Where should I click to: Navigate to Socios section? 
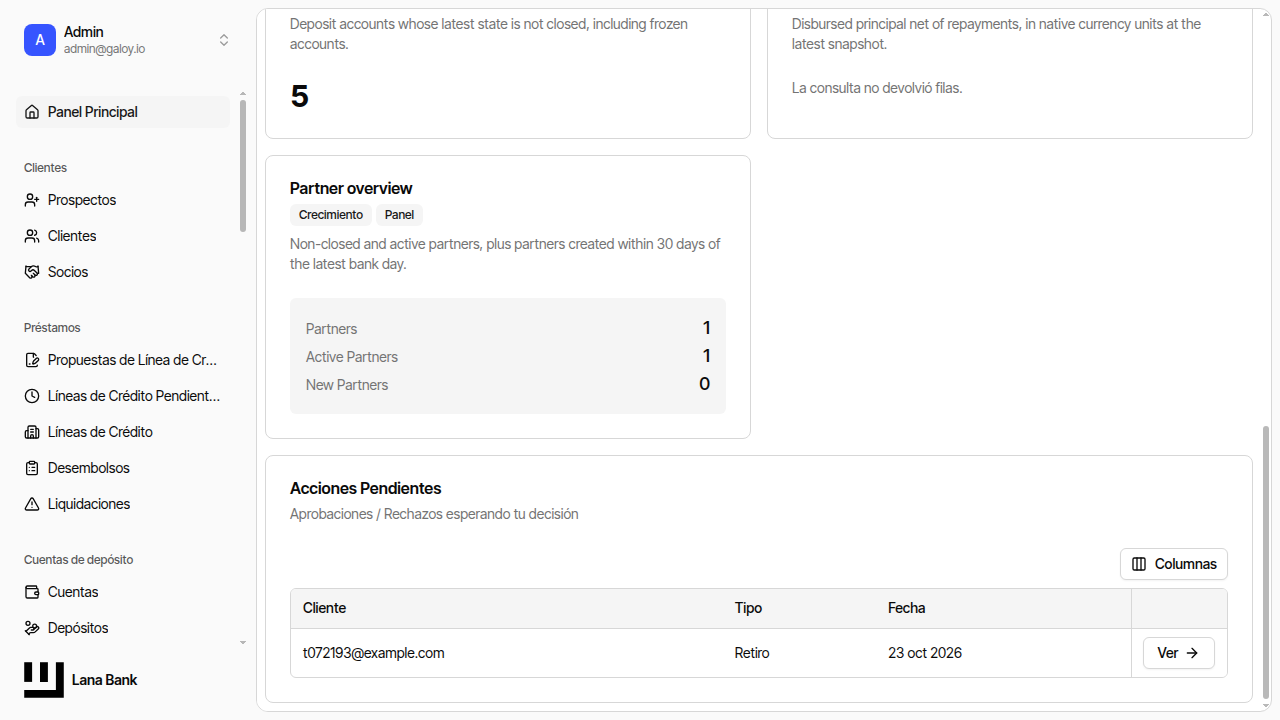(123, 272)
